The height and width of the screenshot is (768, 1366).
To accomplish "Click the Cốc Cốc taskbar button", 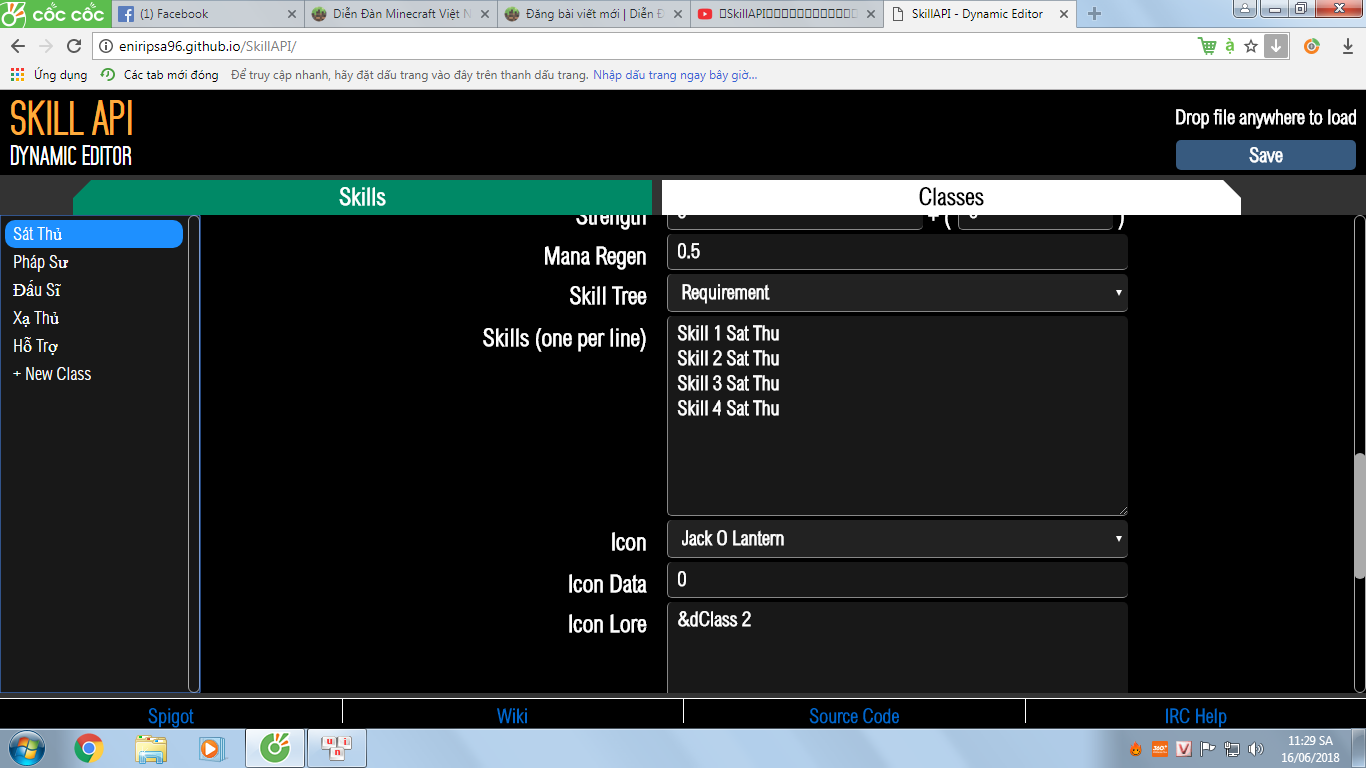I will [275, 748].
